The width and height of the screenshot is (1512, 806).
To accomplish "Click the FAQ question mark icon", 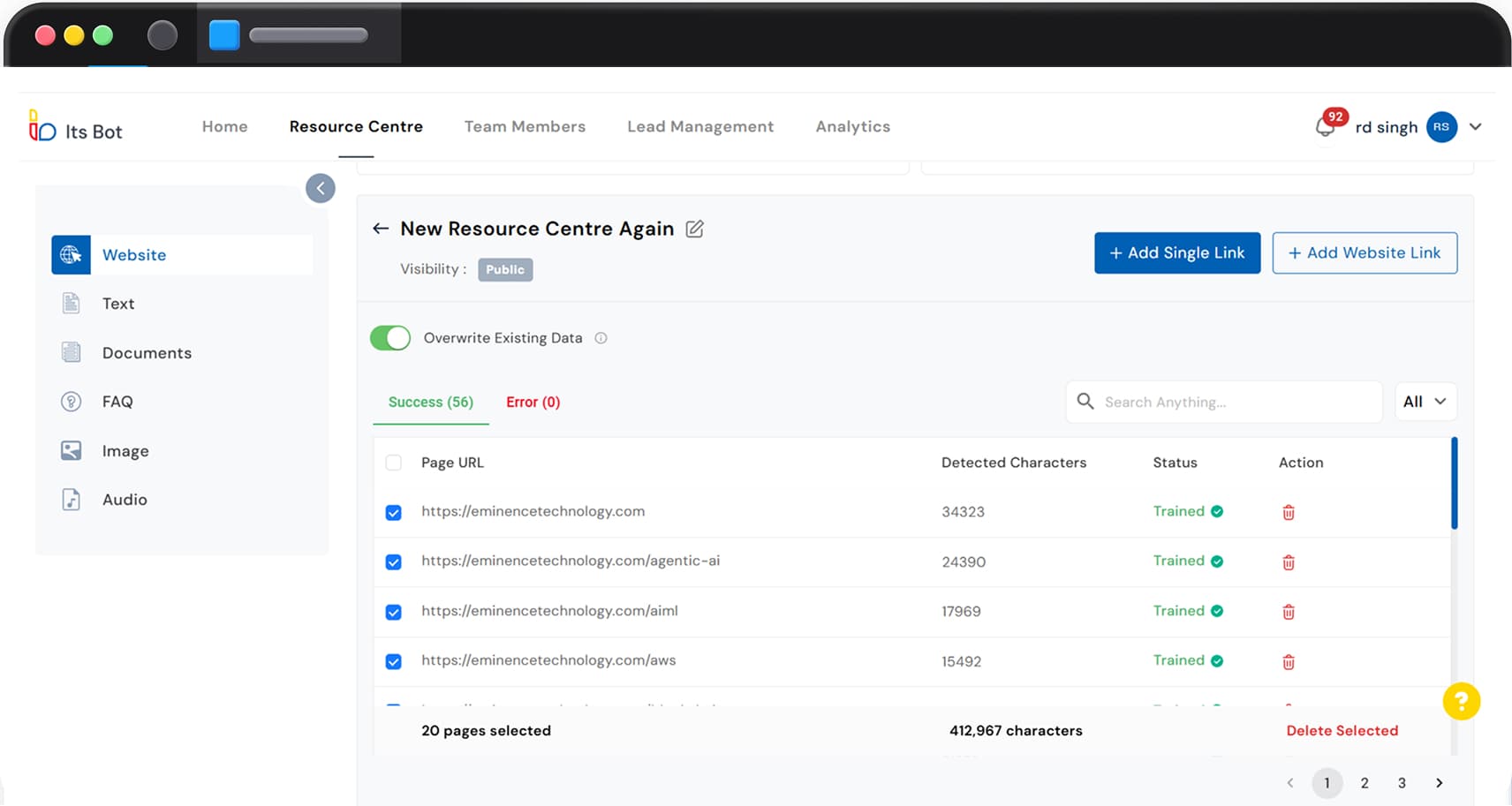I will 71,402.
